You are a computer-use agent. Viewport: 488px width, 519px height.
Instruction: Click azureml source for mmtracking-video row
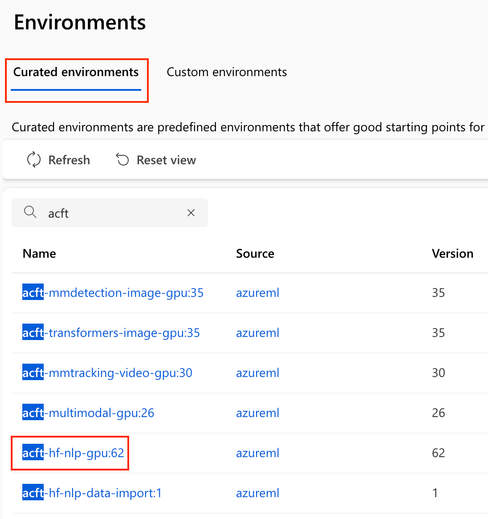click(x=258, y=373)
